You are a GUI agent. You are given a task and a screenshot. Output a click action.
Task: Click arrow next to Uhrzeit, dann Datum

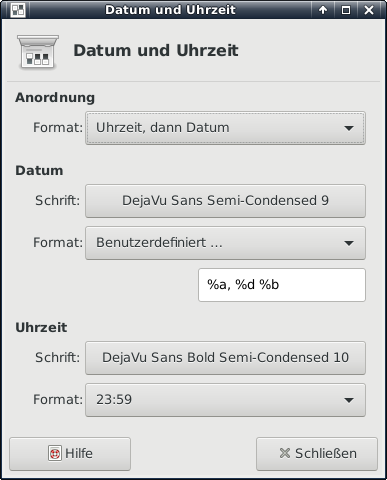(349, 128)
